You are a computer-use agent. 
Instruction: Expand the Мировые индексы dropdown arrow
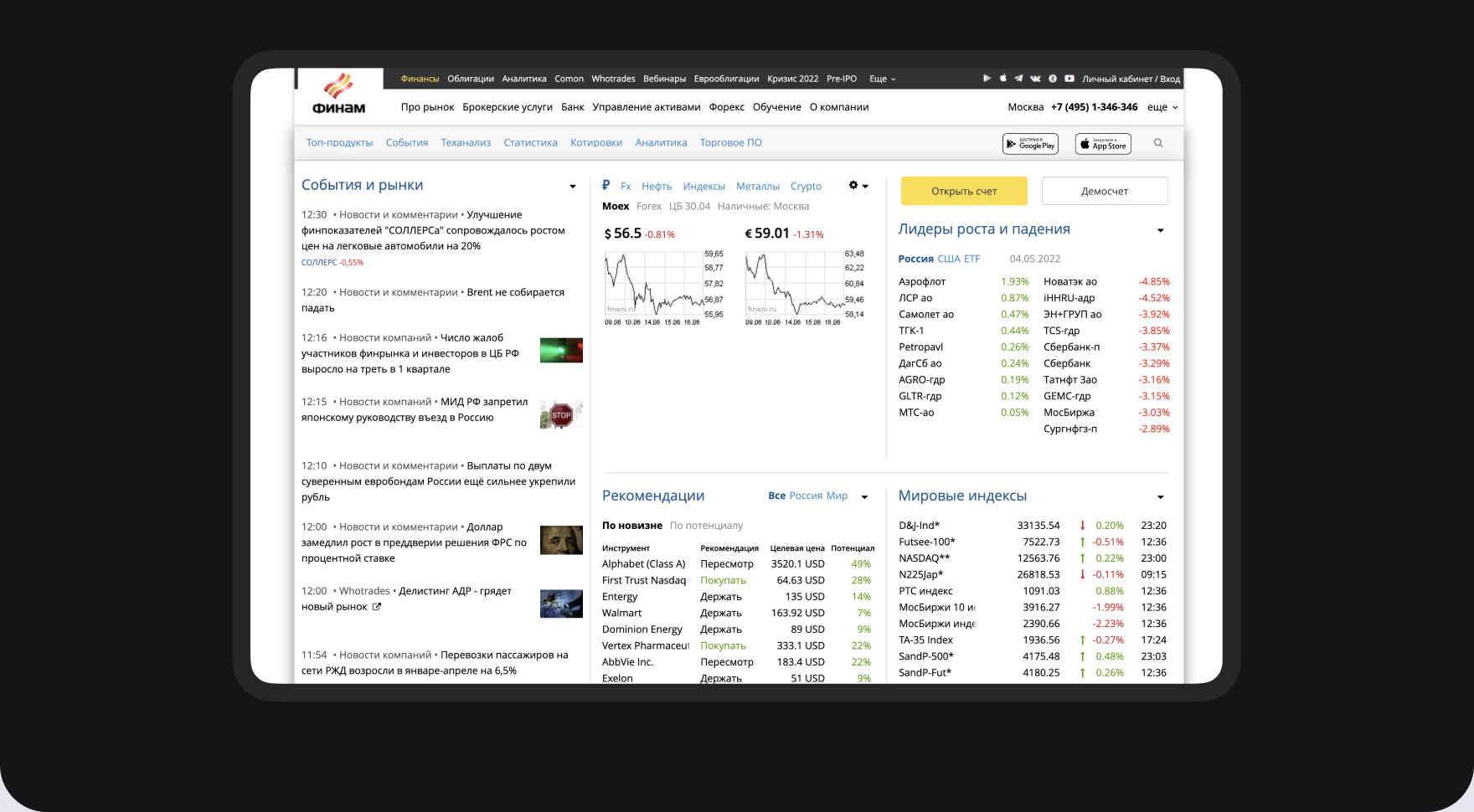pyautogui.click(x=1161, y=497)
